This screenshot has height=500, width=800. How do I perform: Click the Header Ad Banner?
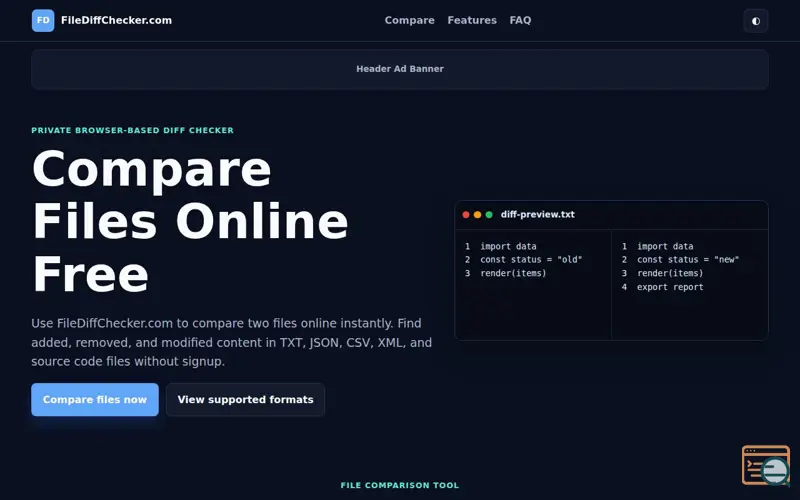(400, 69)
